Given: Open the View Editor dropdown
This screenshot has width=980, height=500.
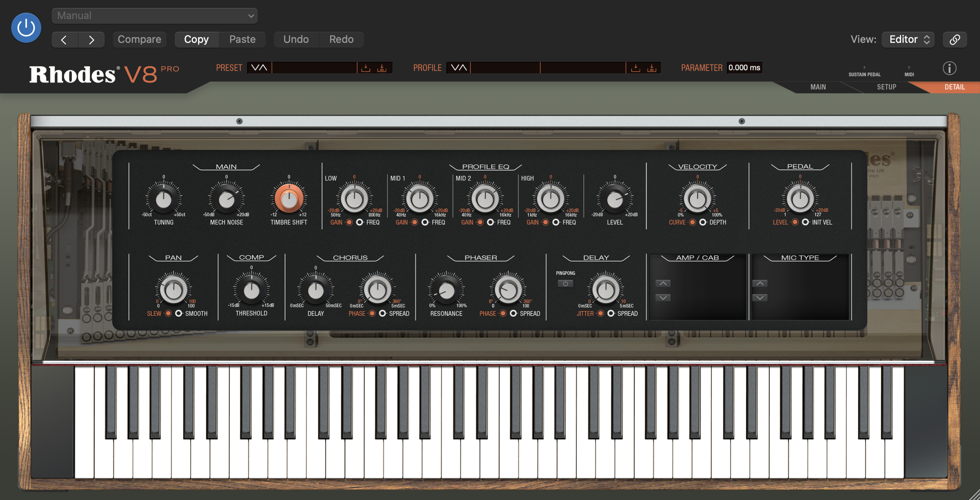Looking at the screenshot, I should pos(908,39).
